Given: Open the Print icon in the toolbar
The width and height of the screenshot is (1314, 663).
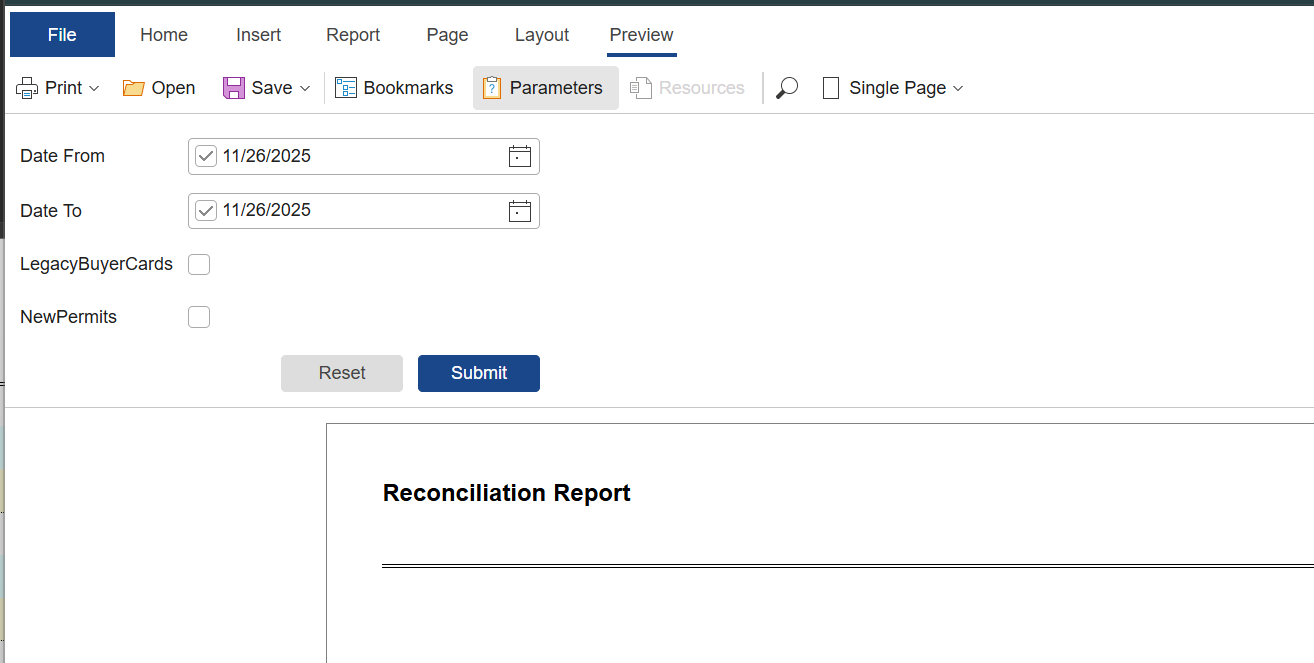Looking at the screenshot, I should click(x=26, y=87).
